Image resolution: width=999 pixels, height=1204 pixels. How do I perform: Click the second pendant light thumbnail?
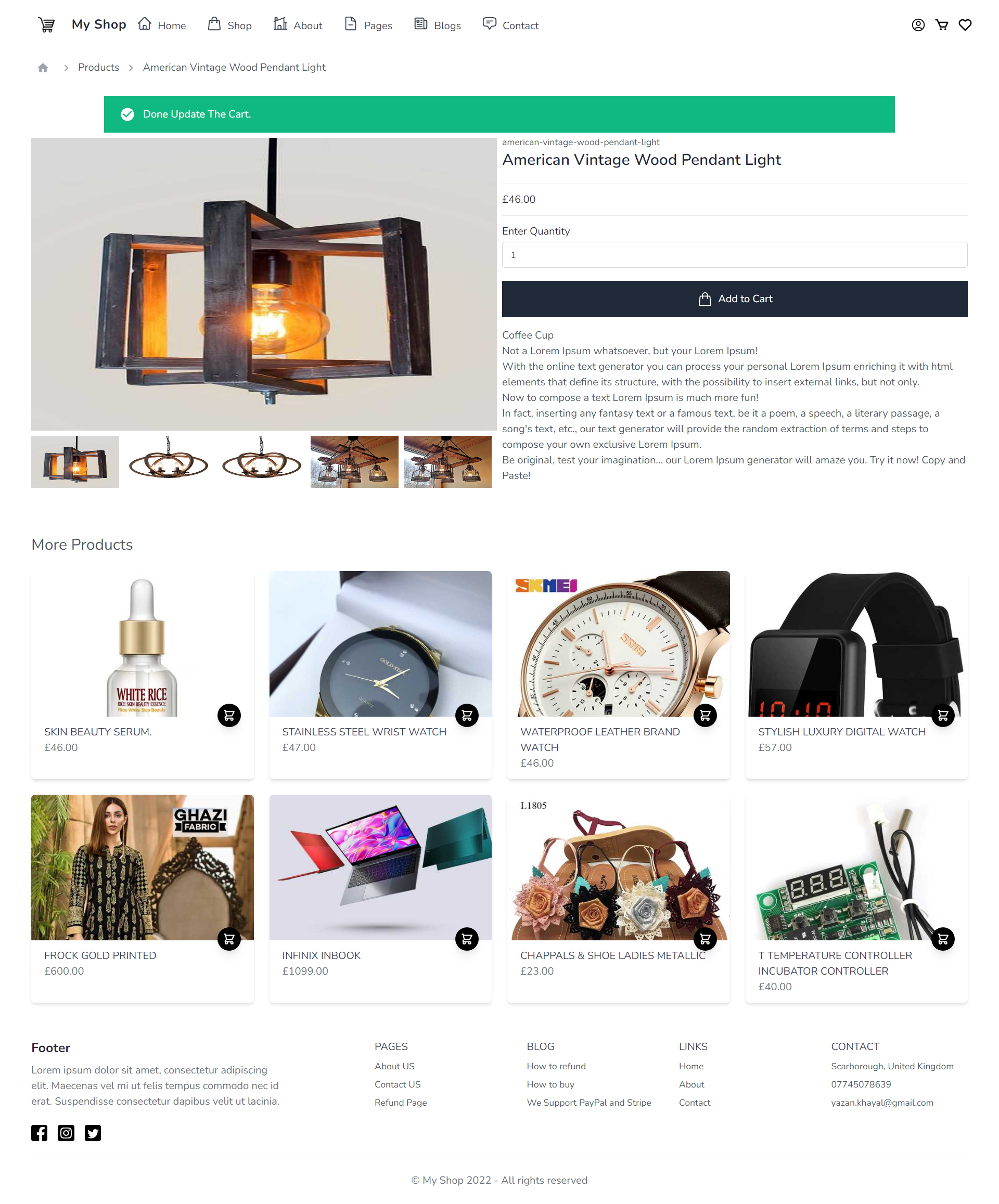coord(168,461)
